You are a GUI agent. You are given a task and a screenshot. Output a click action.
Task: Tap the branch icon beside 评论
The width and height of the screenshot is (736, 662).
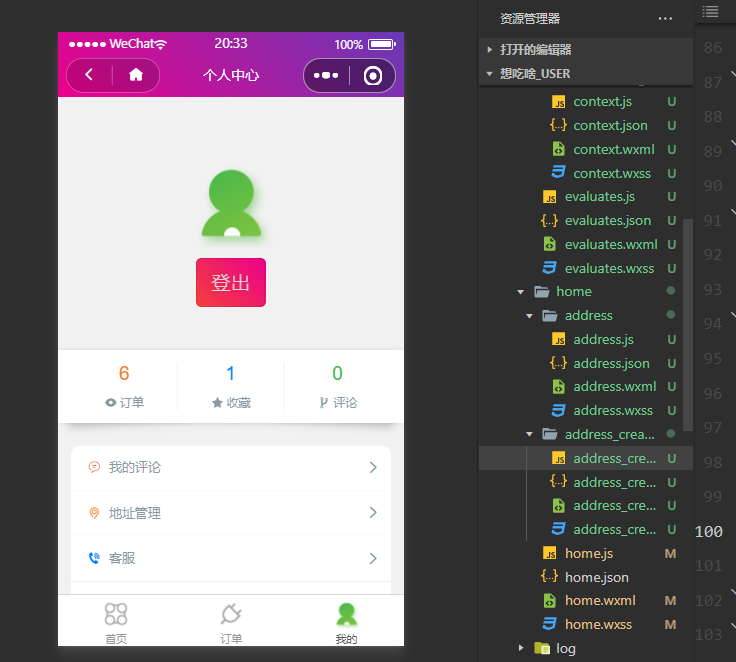[323, 403]
